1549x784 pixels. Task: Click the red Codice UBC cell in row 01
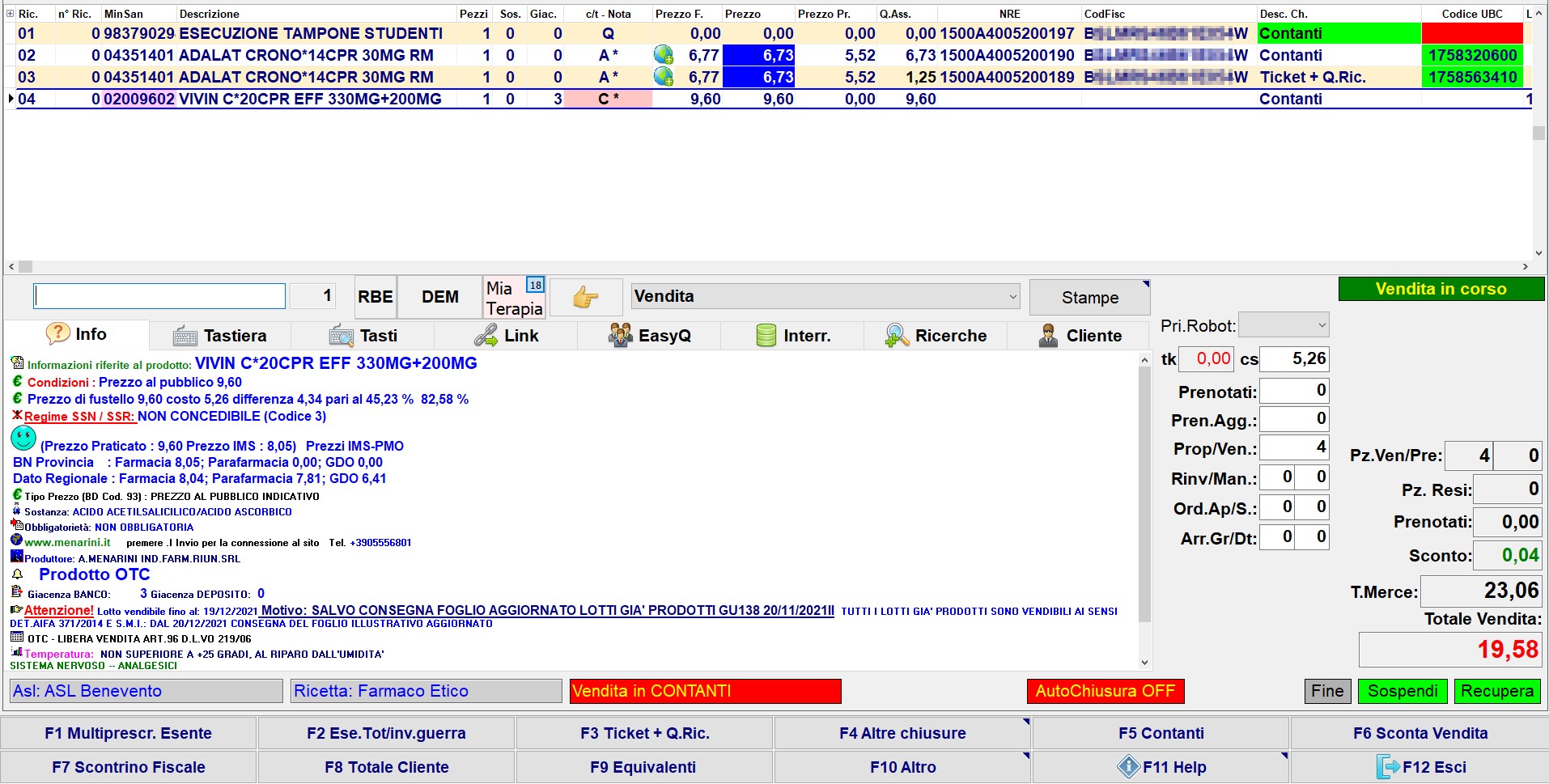pos(1471,33)
